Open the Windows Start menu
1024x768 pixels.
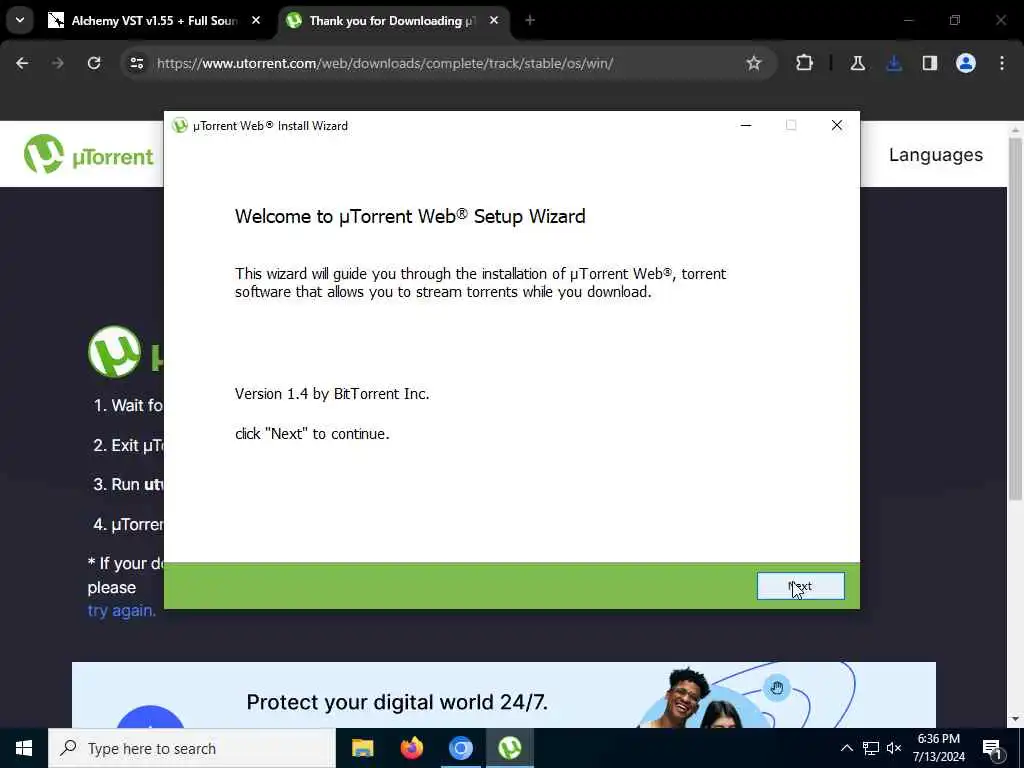pos(24,748)
